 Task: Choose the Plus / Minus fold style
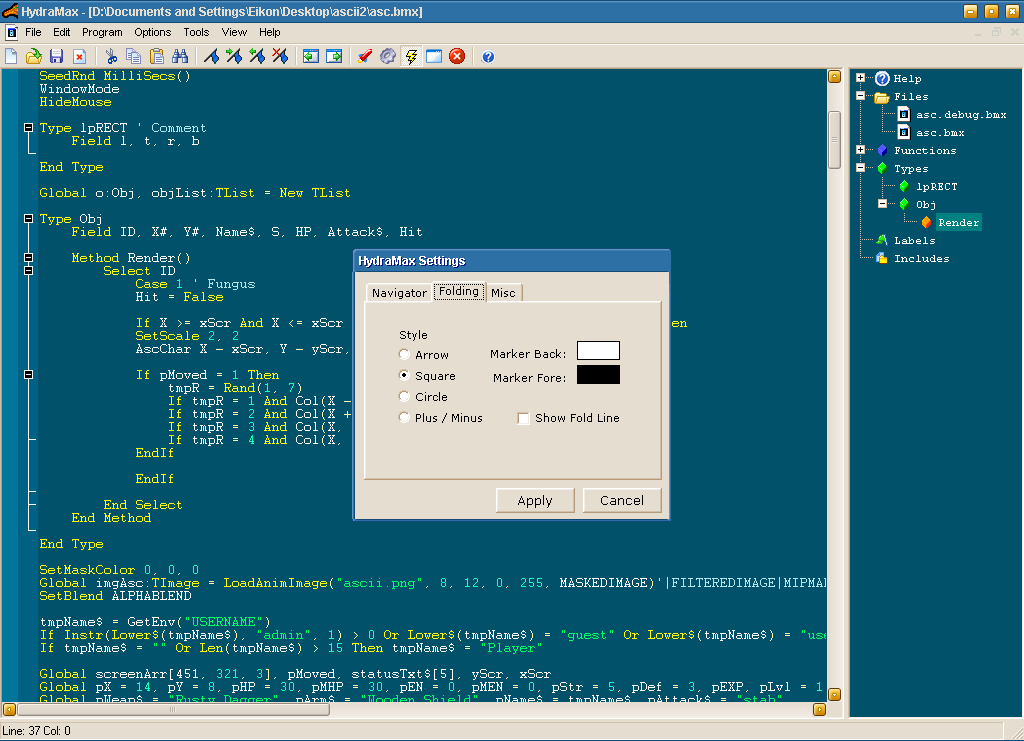[404, 418]
